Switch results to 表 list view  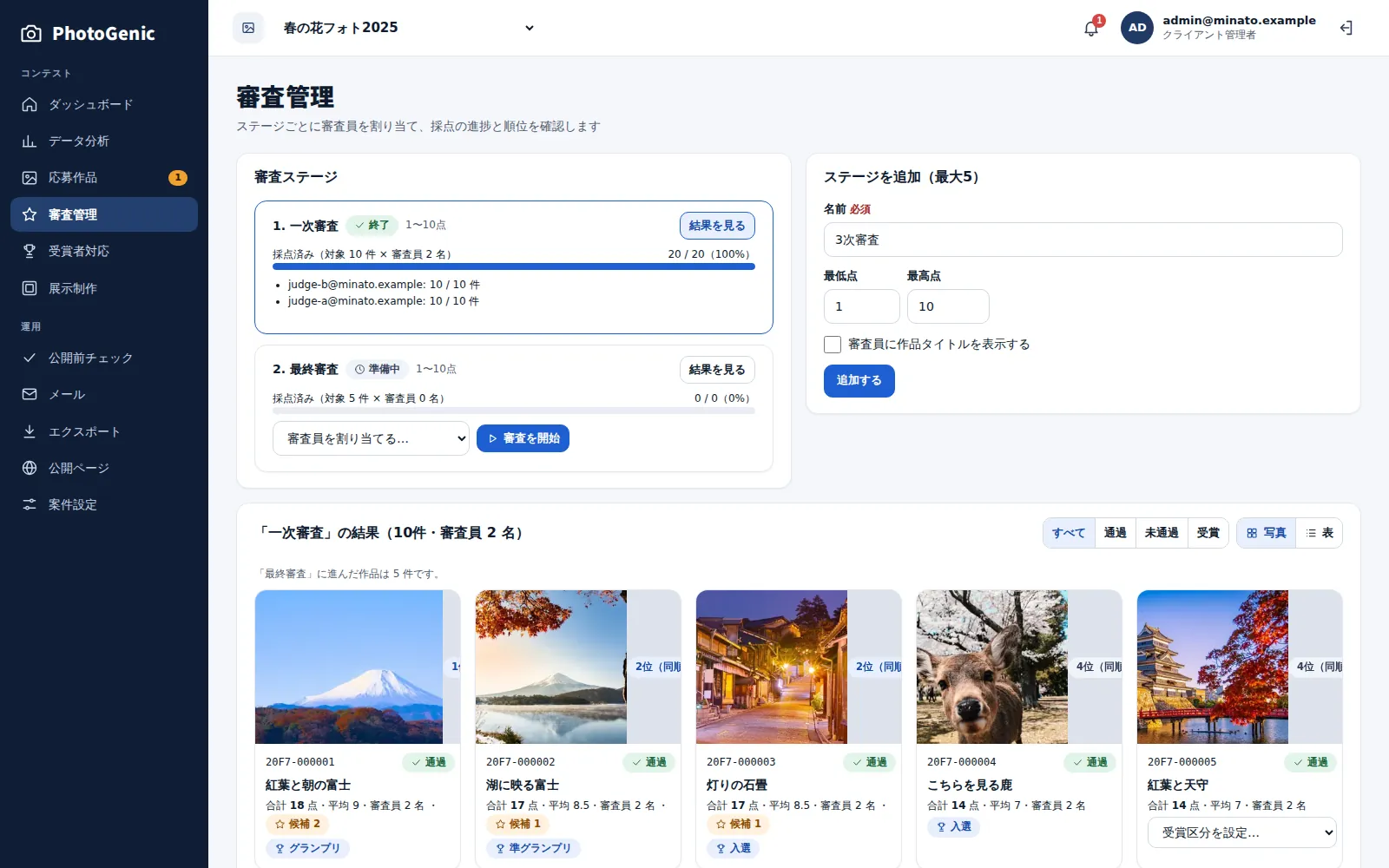1320,533
